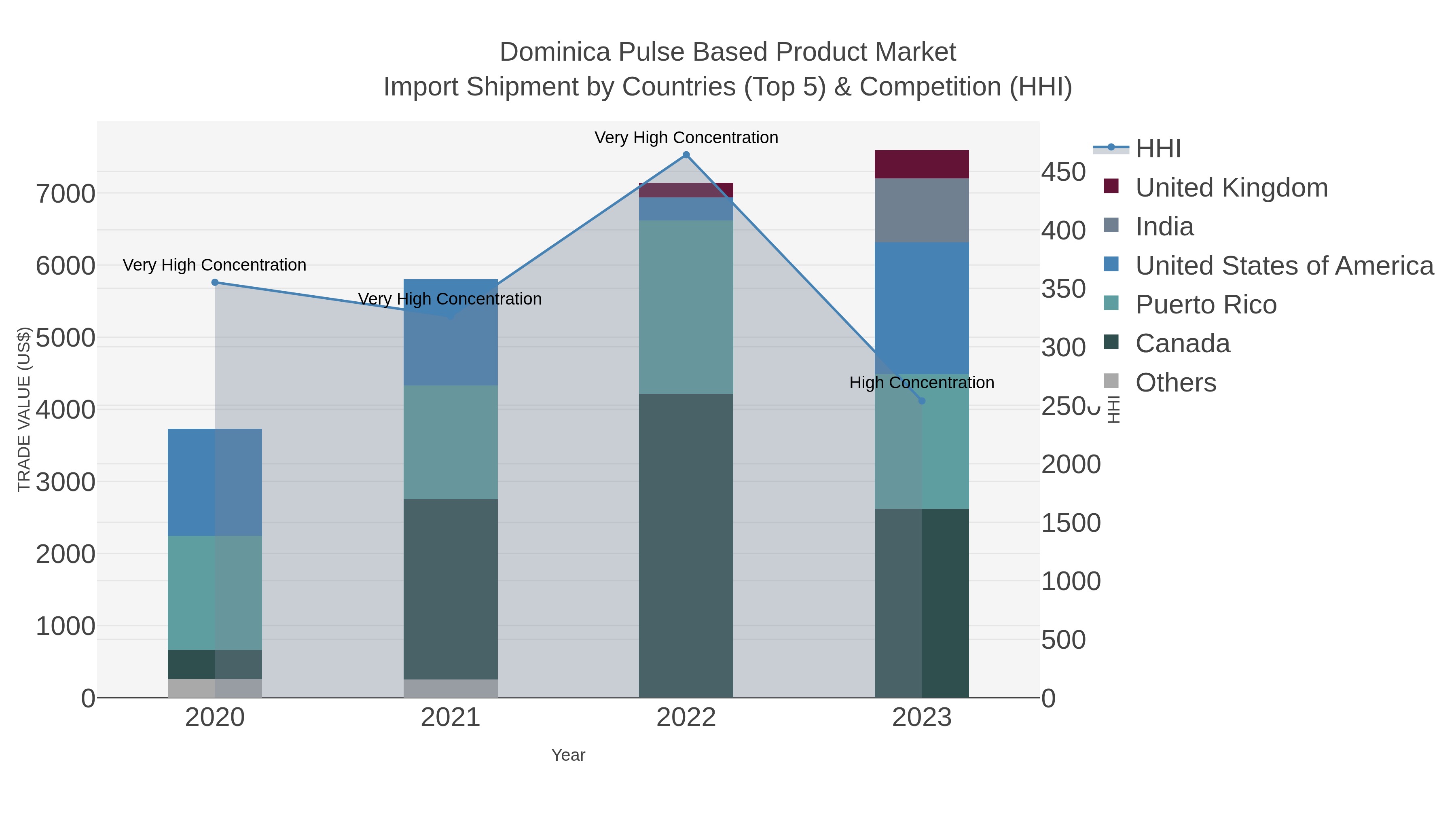Screen dimensions: 1456x819
Task: Click Very High Concentration annotation above 2020
Action: tap(214, 265)
